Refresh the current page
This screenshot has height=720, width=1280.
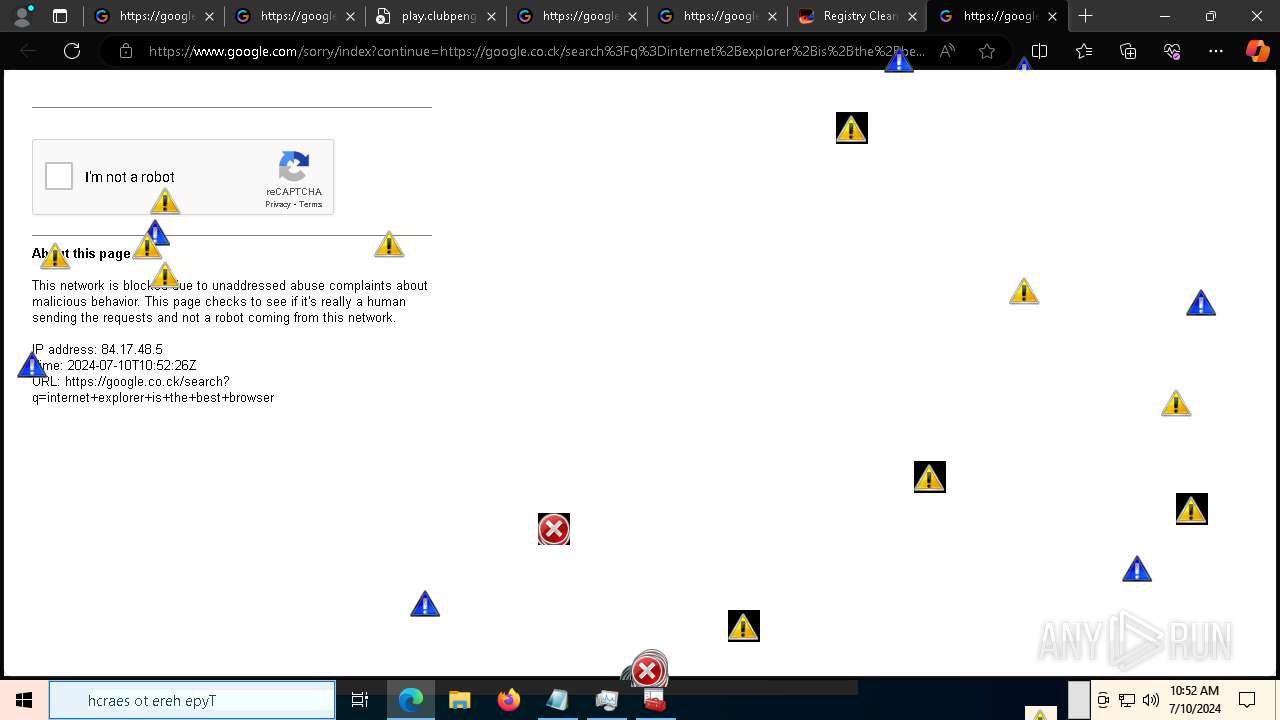72,51
